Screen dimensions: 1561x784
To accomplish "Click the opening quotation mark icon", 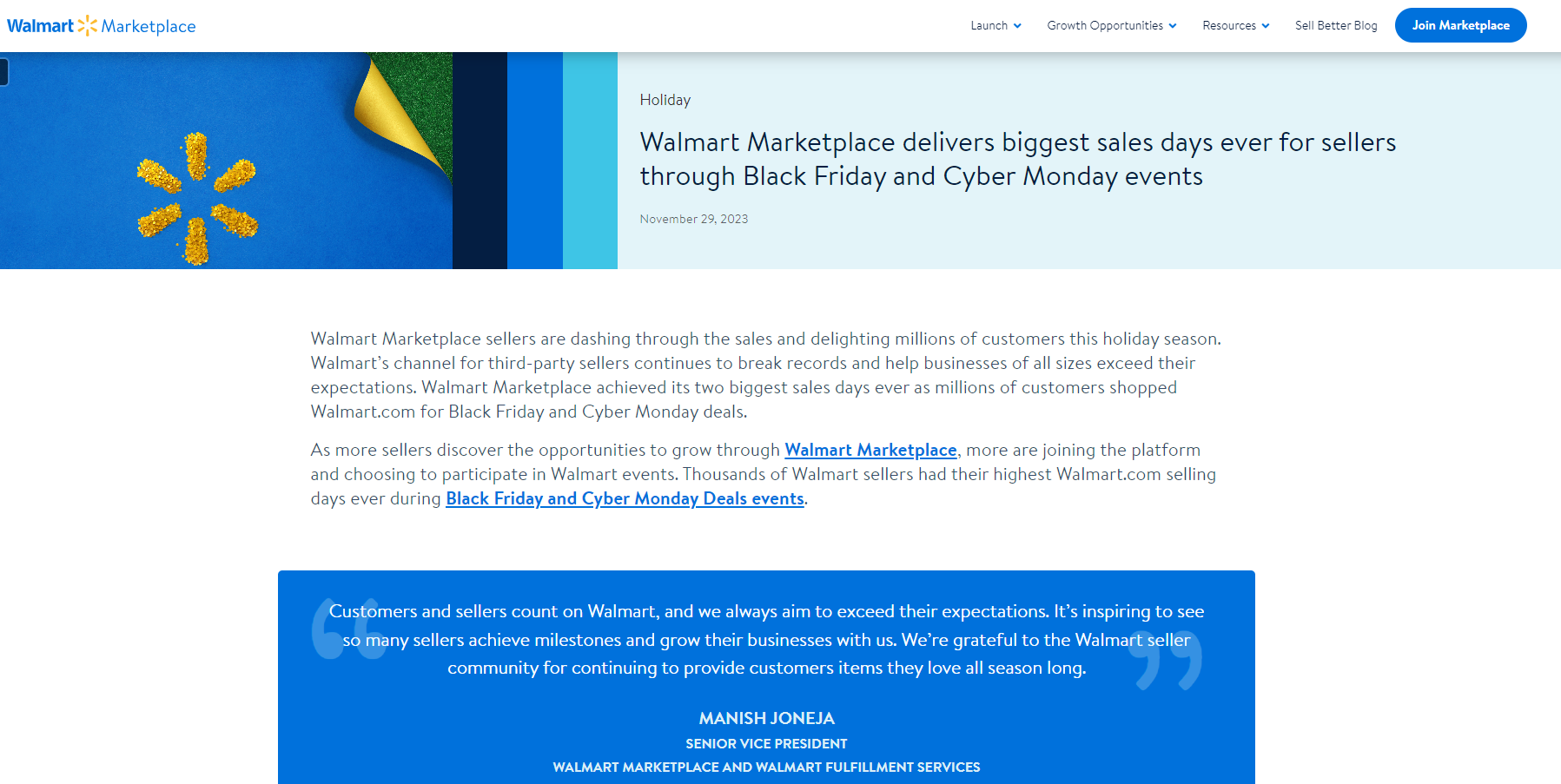I will click(347, 629).
